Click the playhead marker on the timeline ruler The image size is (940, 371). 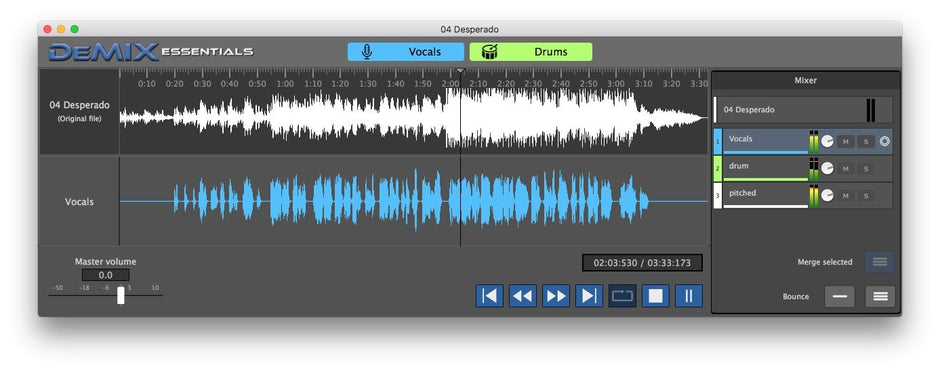pyautogui.click(x=460, y=71)
